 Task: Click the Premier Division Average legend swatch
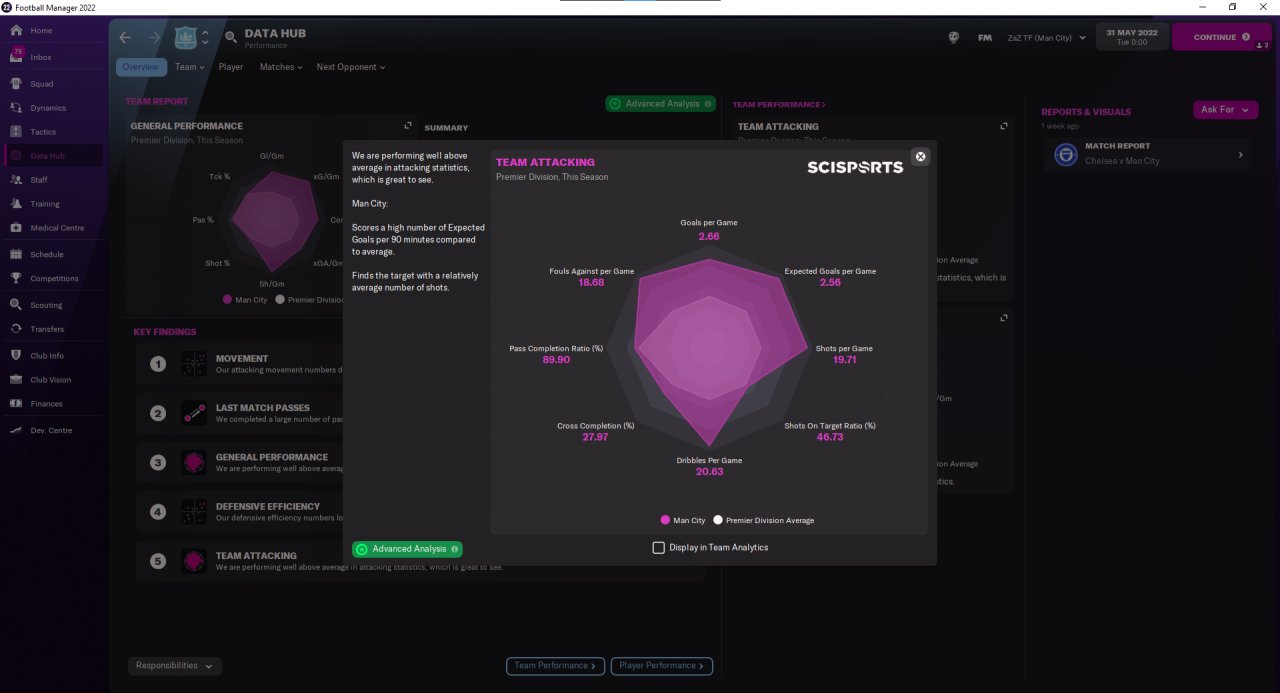coord(718,520)
